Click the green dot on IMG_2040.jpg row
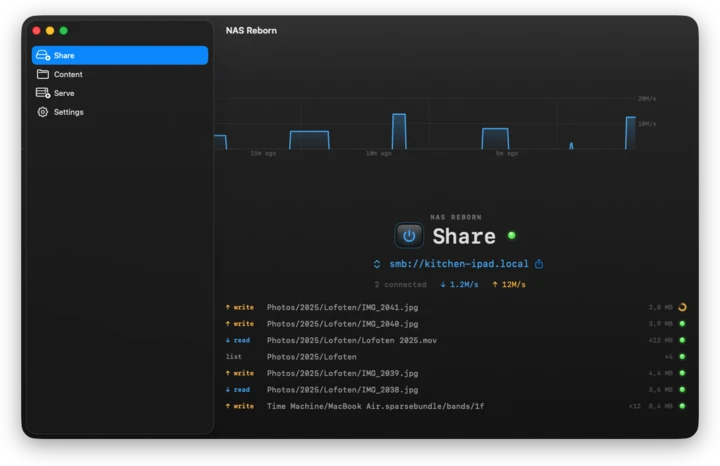720x466 pixels. (x=682, y=324)
